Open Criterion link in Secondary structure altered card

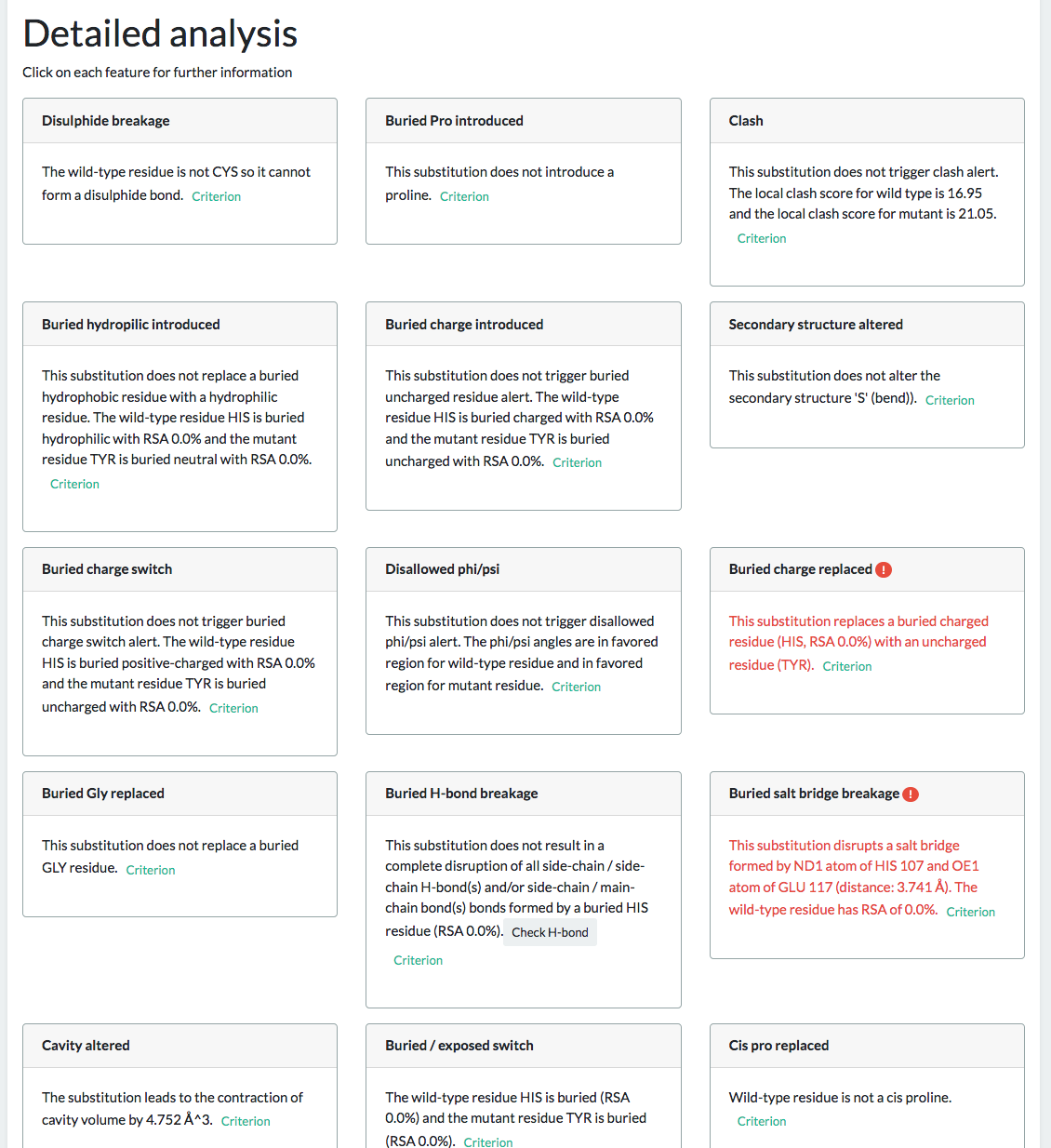click(950, 400)
